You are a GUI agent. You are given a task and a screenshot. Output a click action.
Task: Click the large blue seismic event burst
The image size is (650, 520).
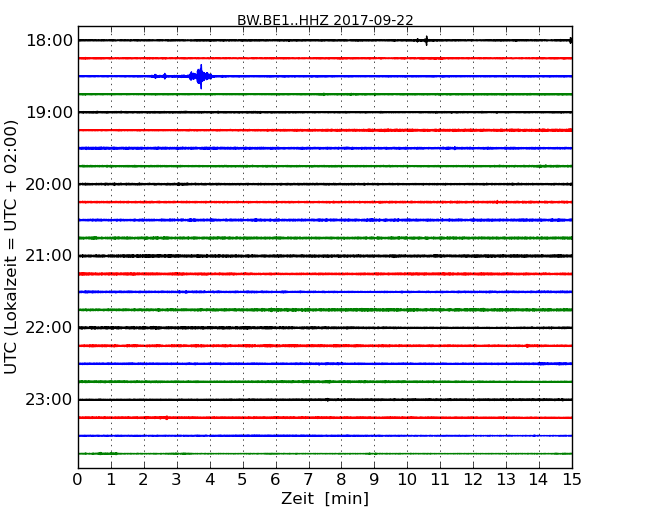200,76
